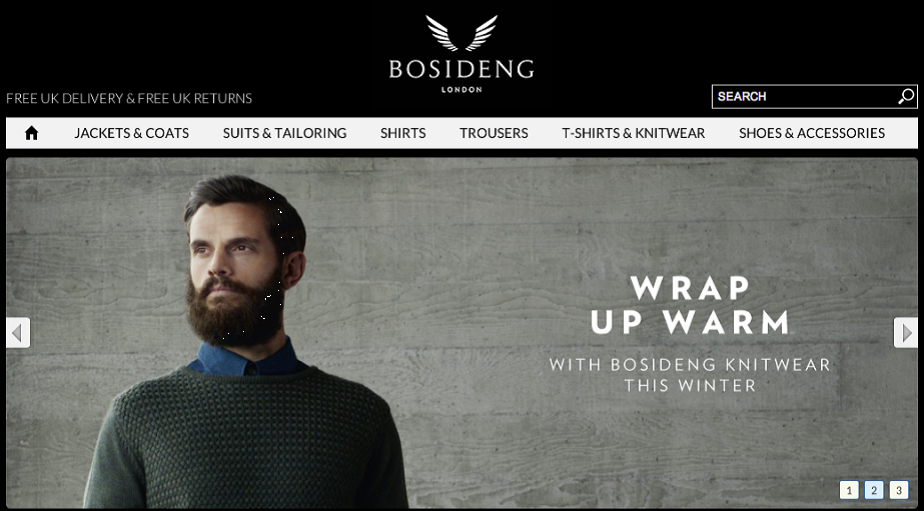924x511 pixels.
Task: Browse Shoes & Accessories category
Action: pos(812,133)
